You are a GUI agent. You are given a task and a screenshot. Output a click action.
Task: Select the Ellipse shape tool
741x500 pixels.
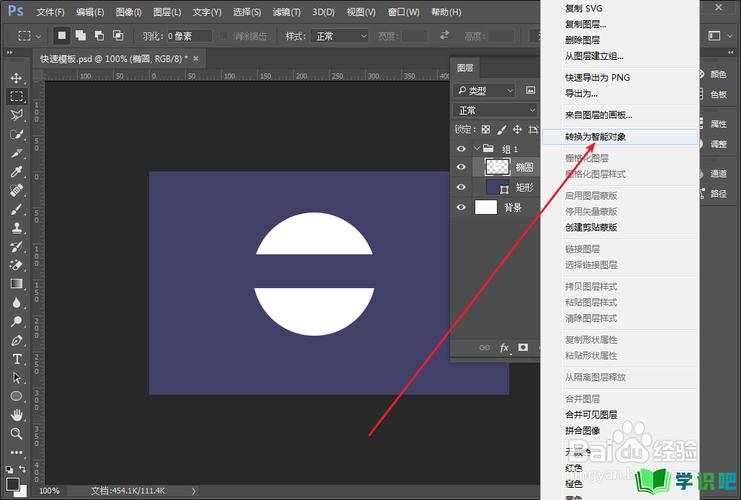click(x=17, y=396)
